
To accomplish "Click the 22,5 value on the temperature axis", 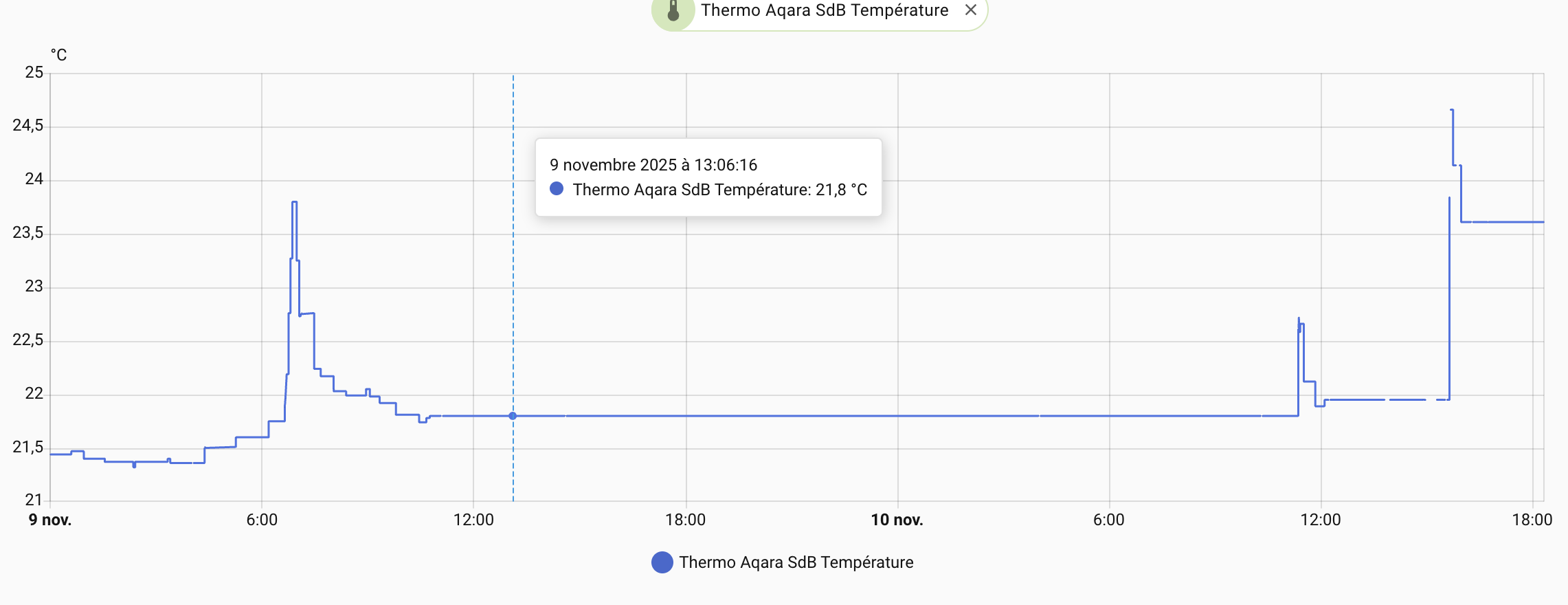I will [x=28, y=340].
